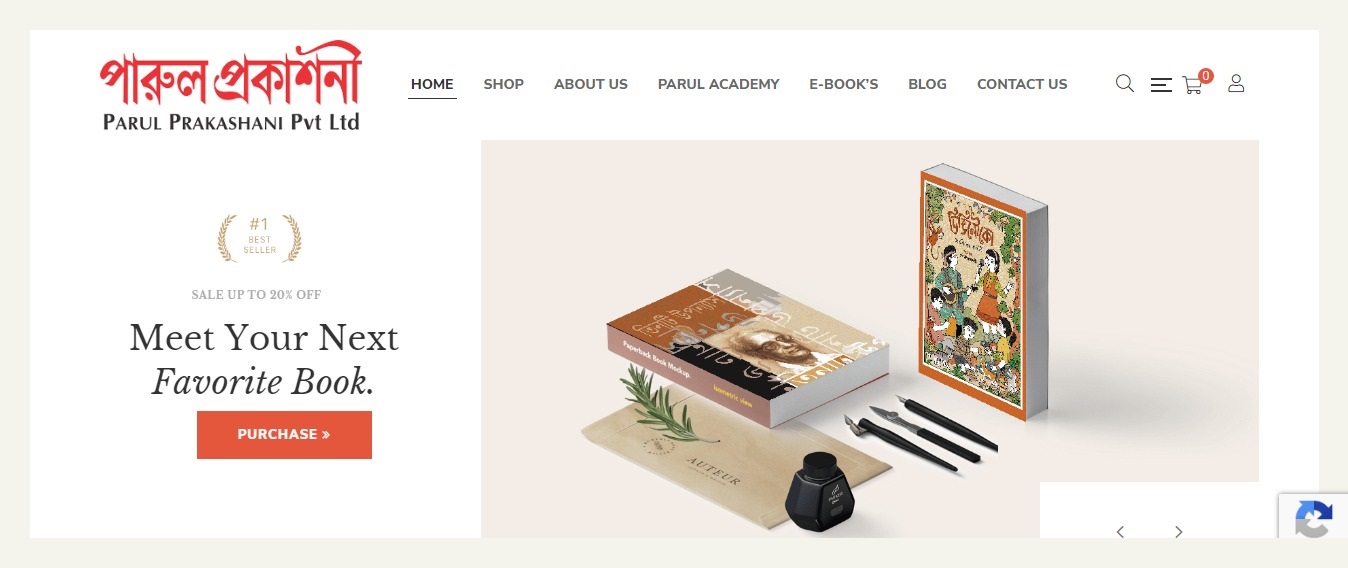Viewport: 1348px width, 568px height.
Task: Select the HOME menu item
Action: point(432,84)
